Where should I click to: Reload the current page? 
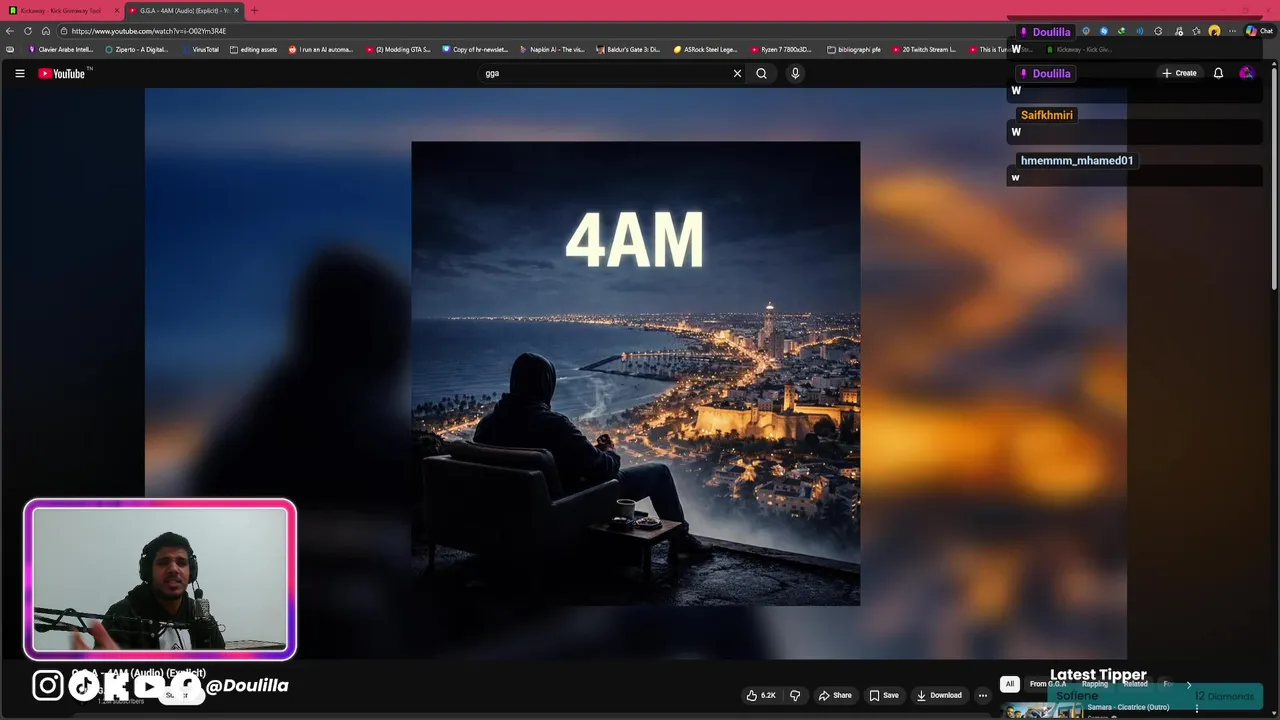(x=28, y=31)
